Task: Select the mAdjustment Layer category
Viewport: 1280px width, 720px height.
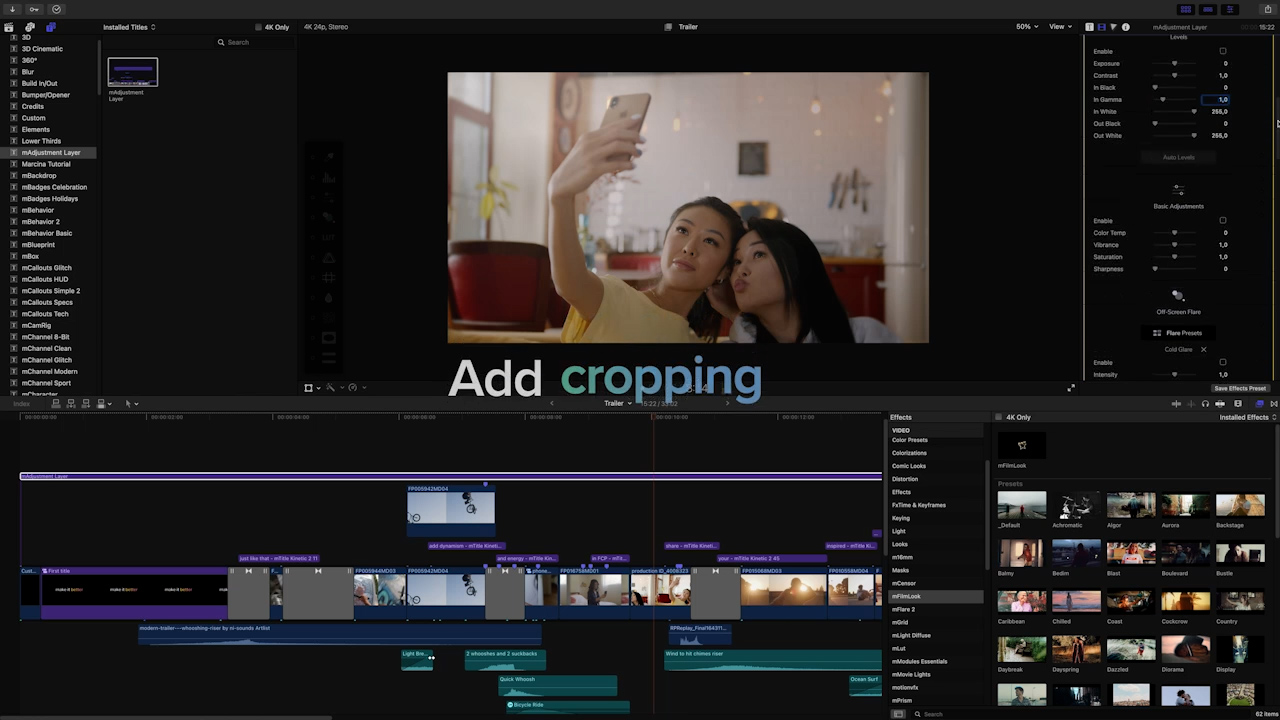Action: [x=50, y=153]
